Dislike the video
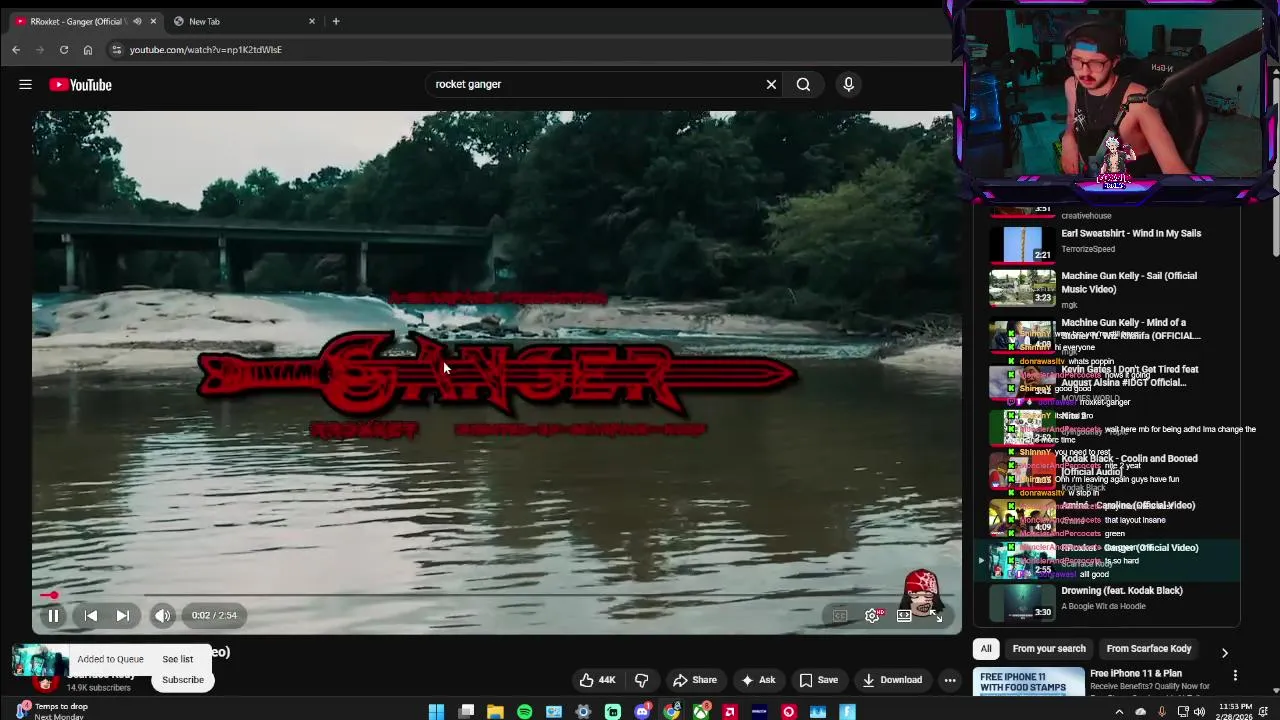Viewport: 1280px width, 720px height. tap(641, 680)
